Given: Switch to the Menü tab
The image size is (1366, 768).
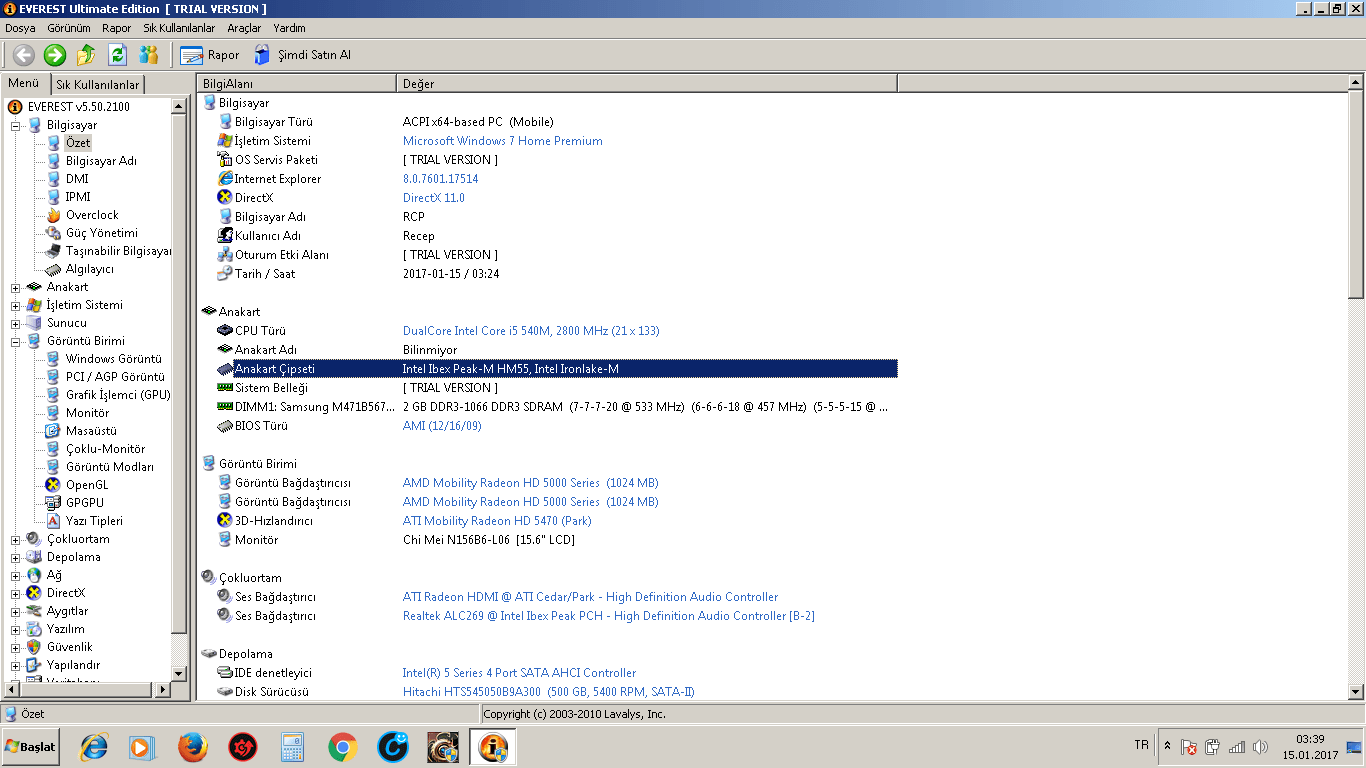Looking at the screenshot, I should coord(24,84).
